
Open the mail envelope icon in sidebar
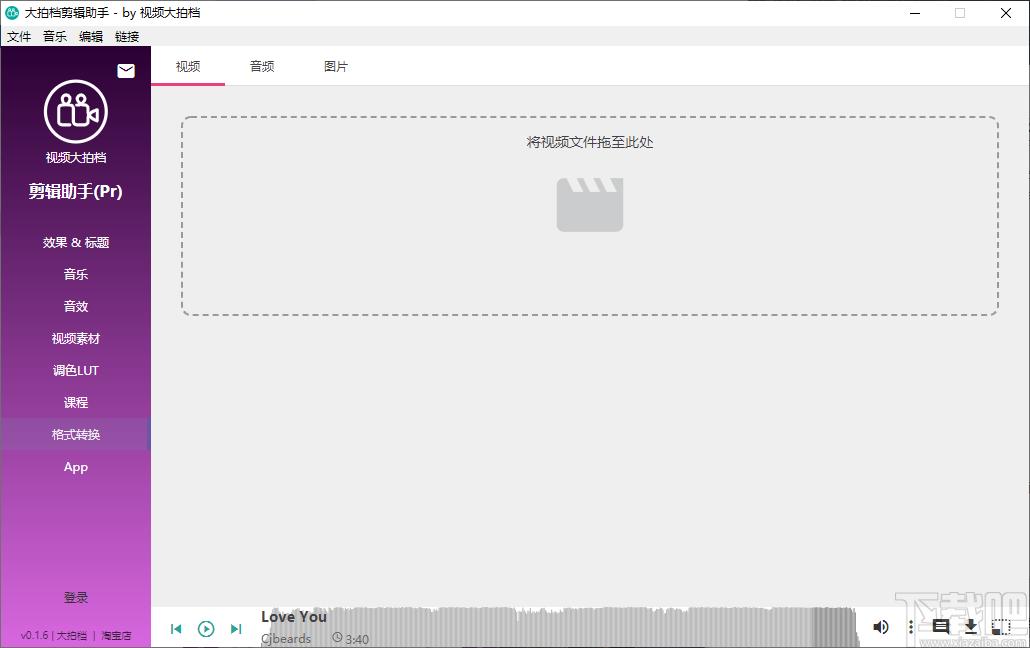126,71
